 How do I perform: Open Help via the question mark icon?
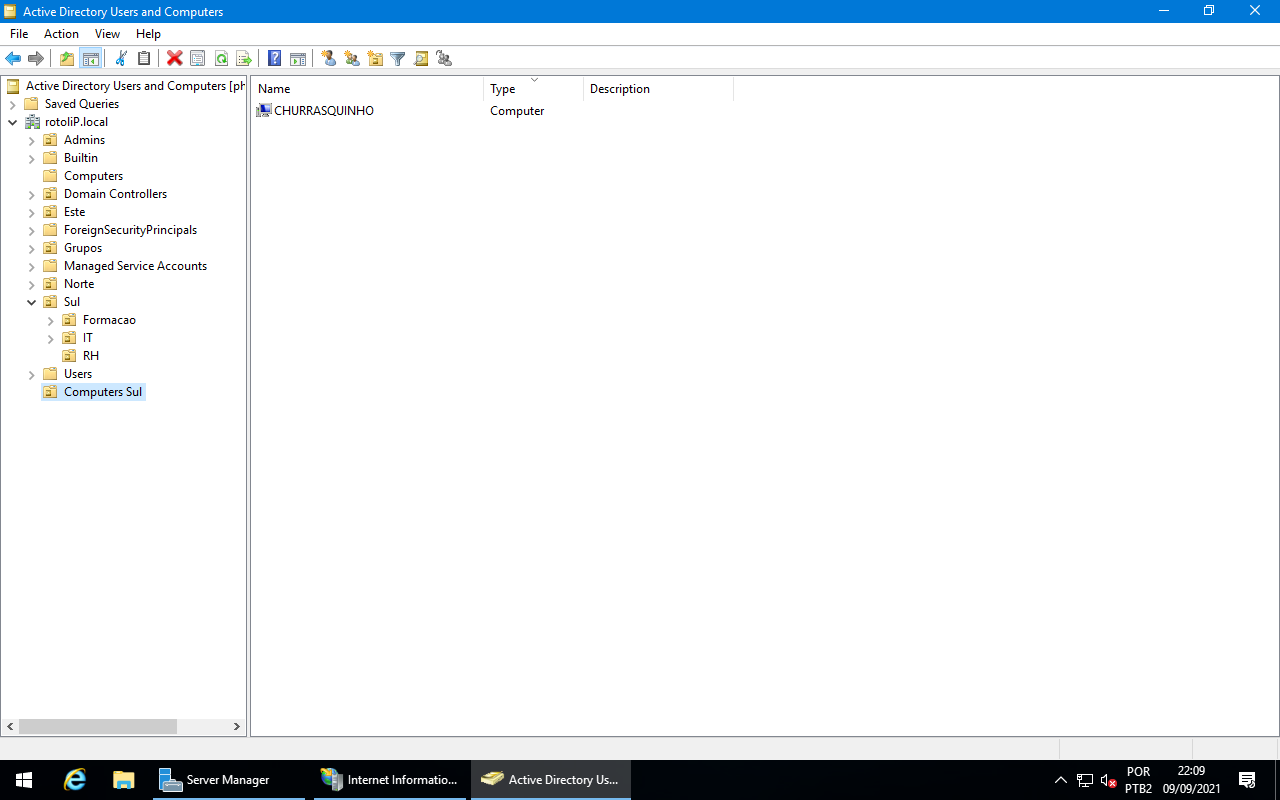click(274, 59)
